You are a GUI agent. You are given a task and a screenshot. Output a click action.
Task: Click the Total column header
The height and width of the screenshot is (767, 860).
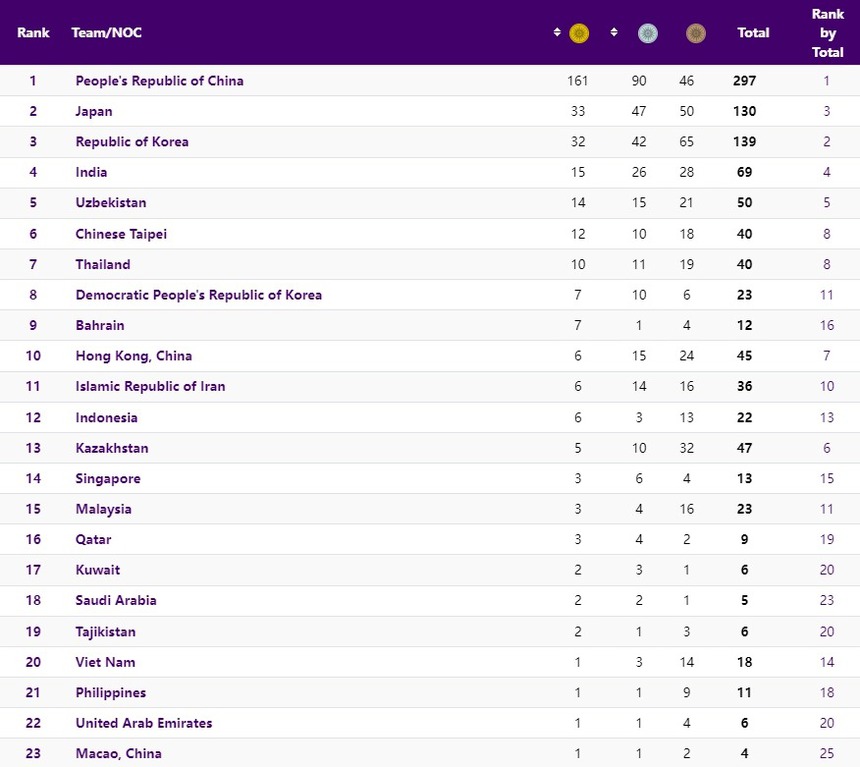click(x=753, y=33)
